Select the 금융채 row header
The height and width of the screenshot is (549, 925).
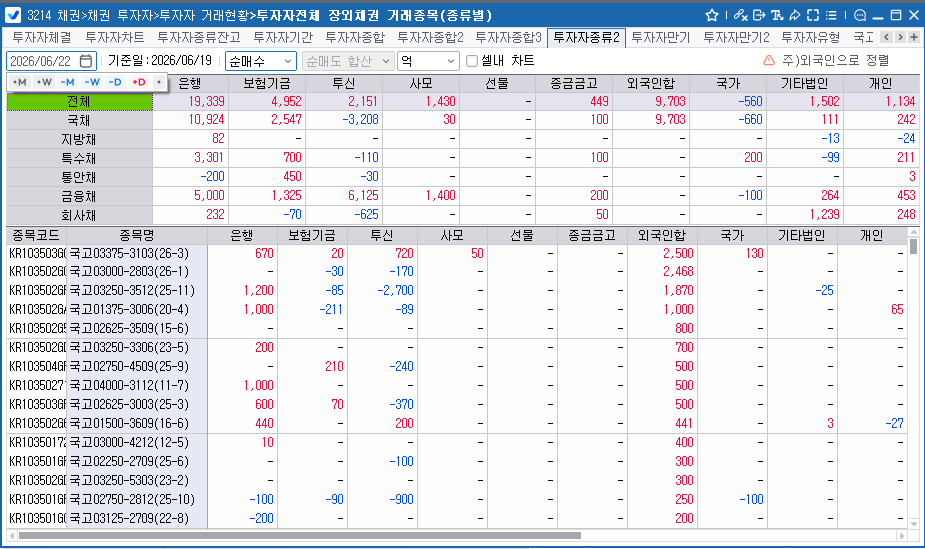(x=79, y=196)
